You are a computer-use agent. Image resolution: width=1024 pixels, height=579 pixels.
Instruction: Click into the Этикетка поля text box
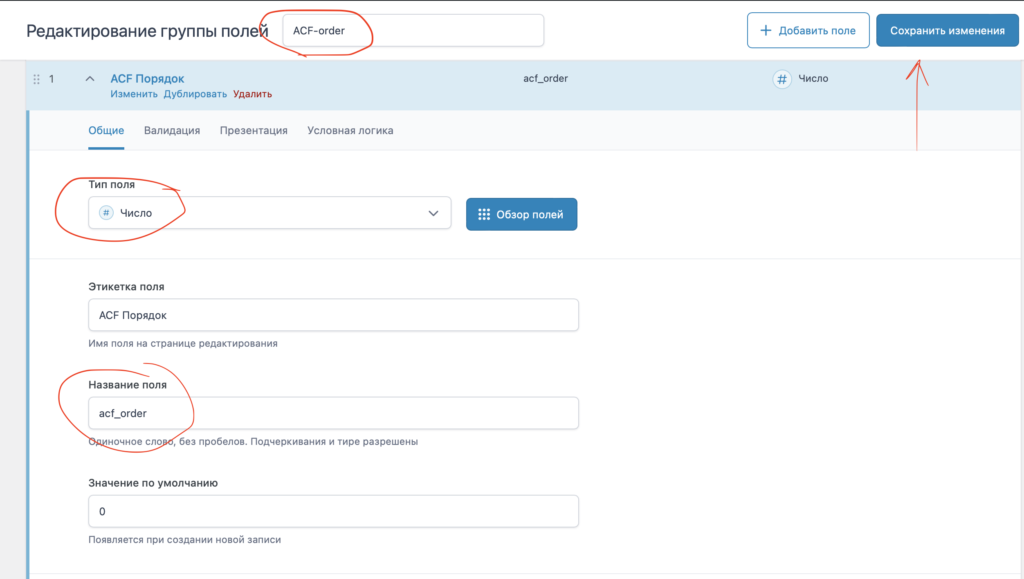tap(333, 314)
